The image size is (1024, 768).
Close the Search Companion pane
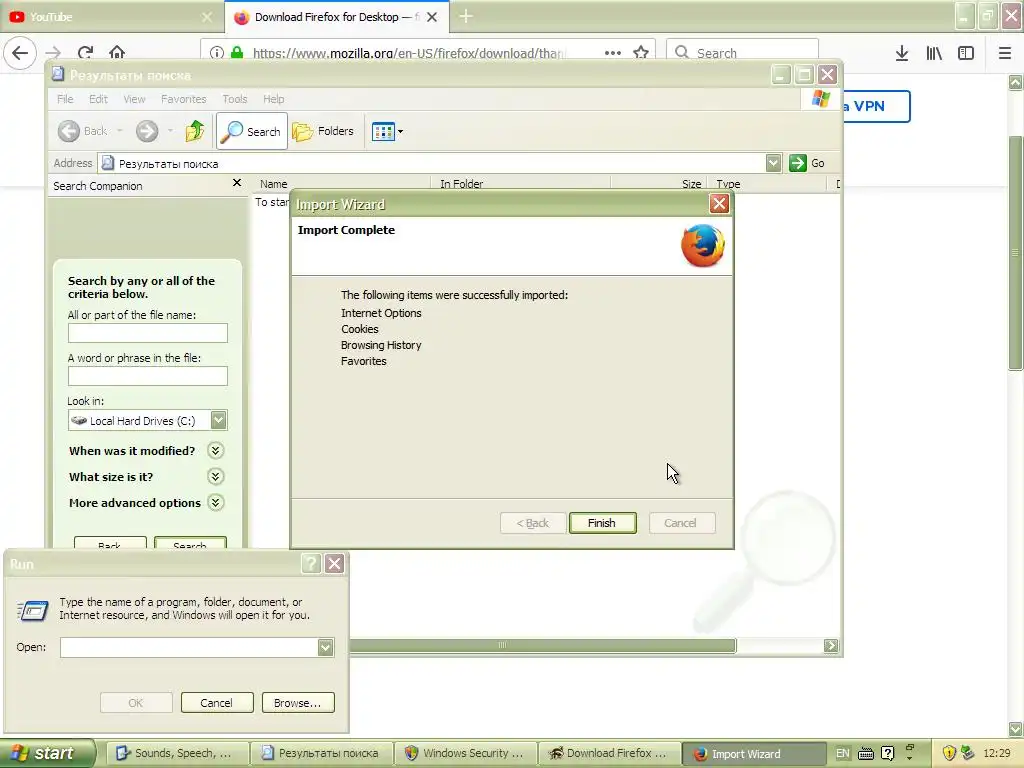tap(237, 183)
